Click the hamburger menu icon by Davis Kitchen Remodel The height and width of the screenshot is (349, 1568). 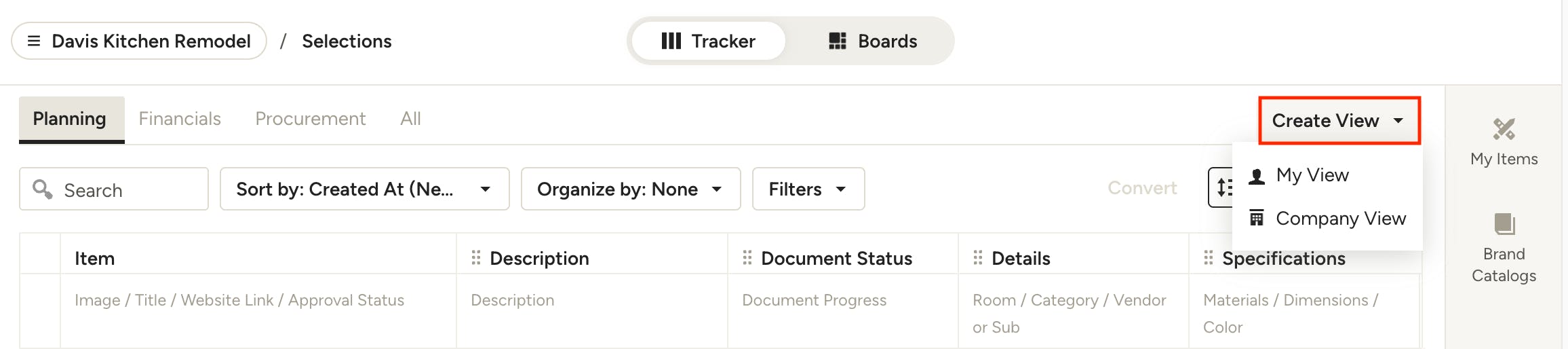[34, 41]
